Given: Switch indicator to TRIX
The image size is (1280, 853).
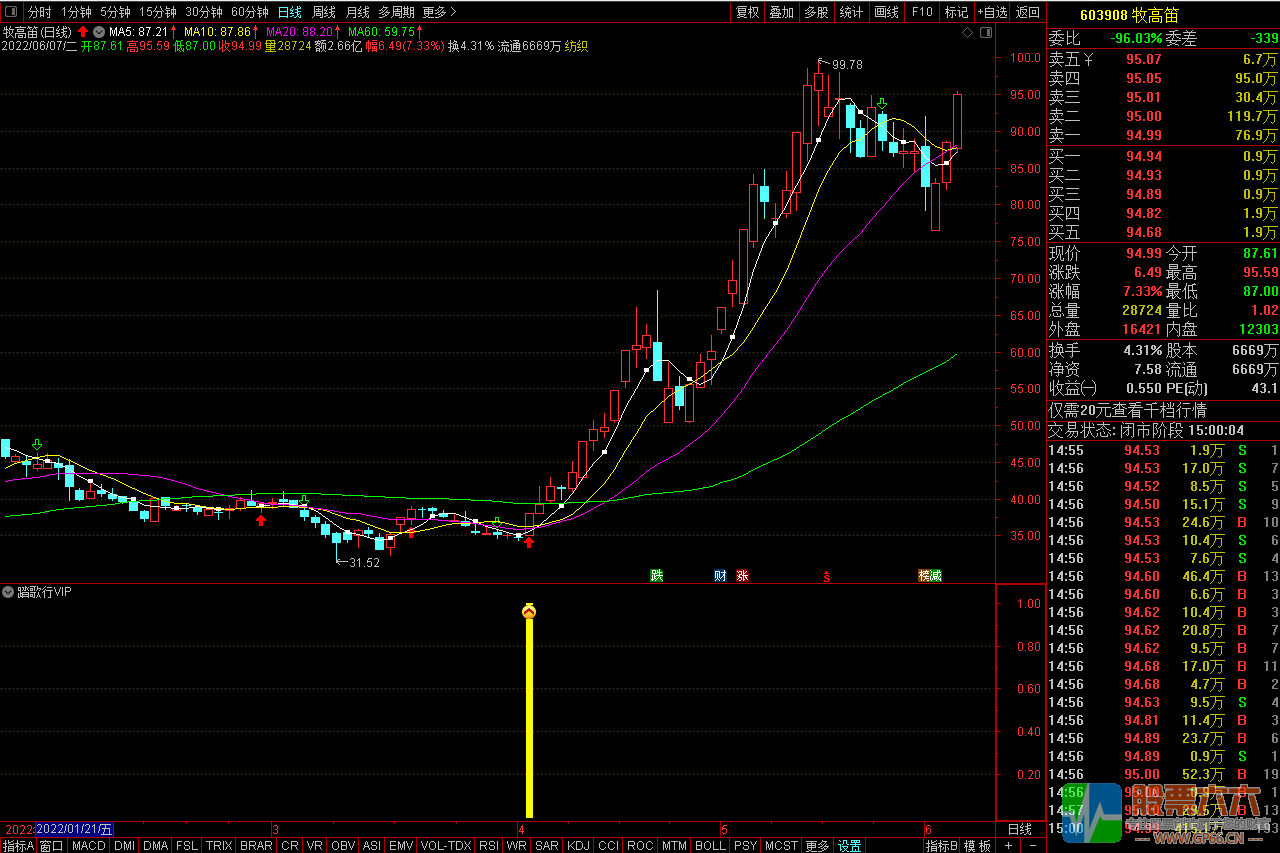Looking at the screenshot, I should 219,846.
